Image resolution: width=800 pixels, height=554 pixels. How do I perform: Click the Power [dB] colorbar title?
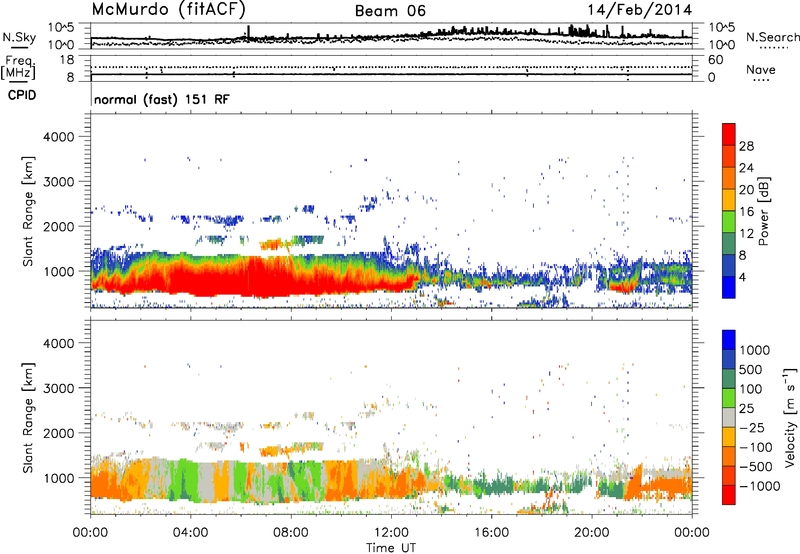[763, 211]
